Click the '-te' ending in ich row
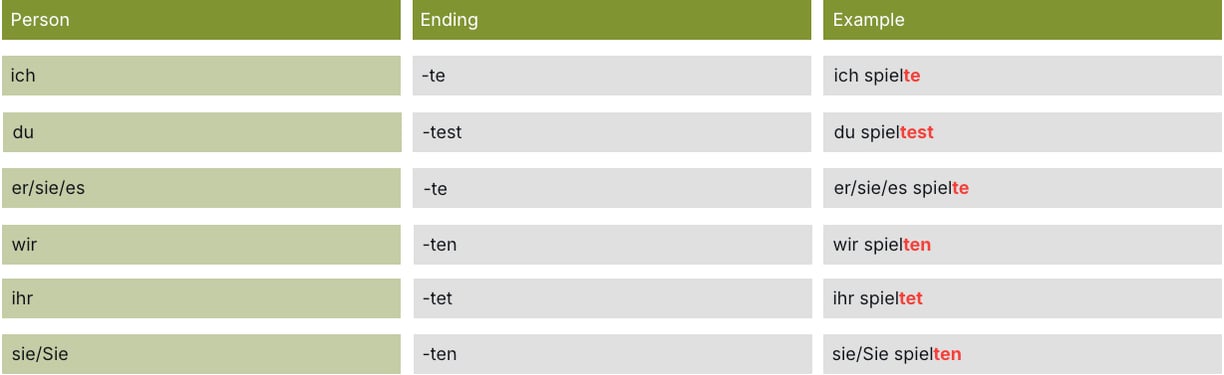Viewport: 1224px width, 375px height. (612, 76)
